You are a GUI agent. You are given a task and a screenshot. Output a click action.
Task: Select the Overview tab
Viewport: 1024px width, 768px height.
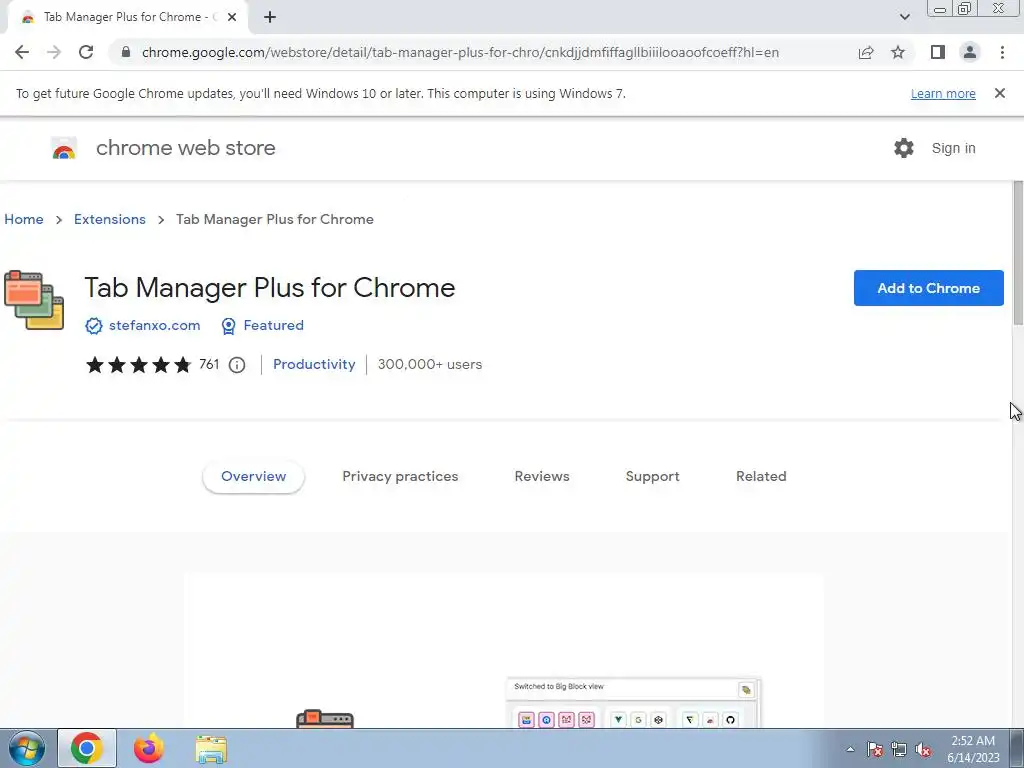pos(253,477)
